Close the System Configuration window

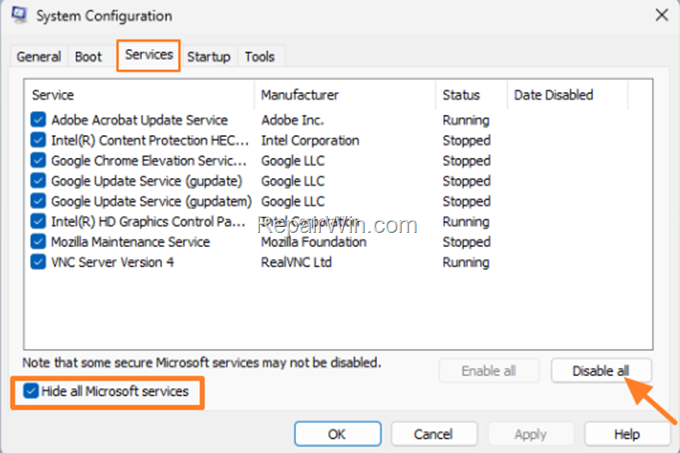(661, 15)
